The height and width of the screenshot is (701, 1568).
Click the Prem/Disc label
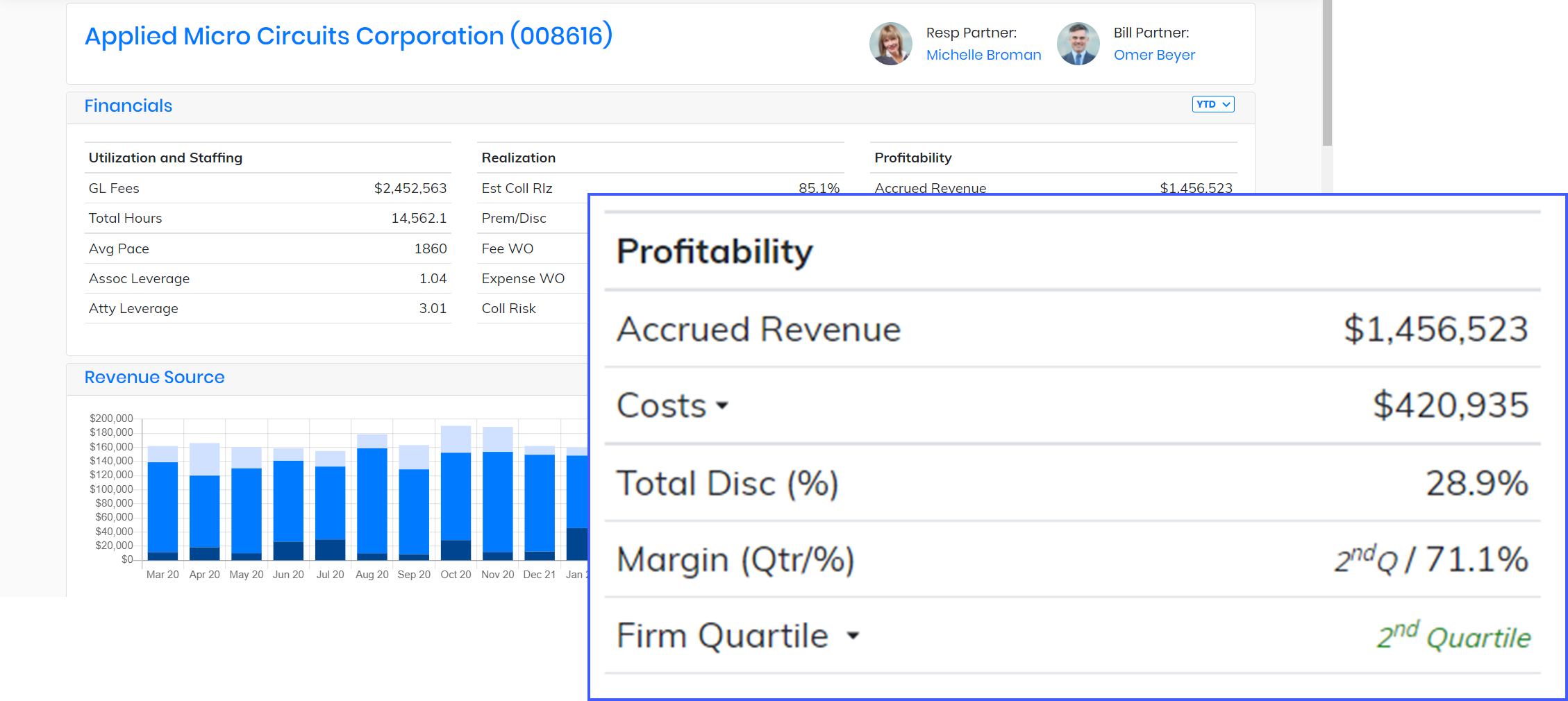coord(514,218)
